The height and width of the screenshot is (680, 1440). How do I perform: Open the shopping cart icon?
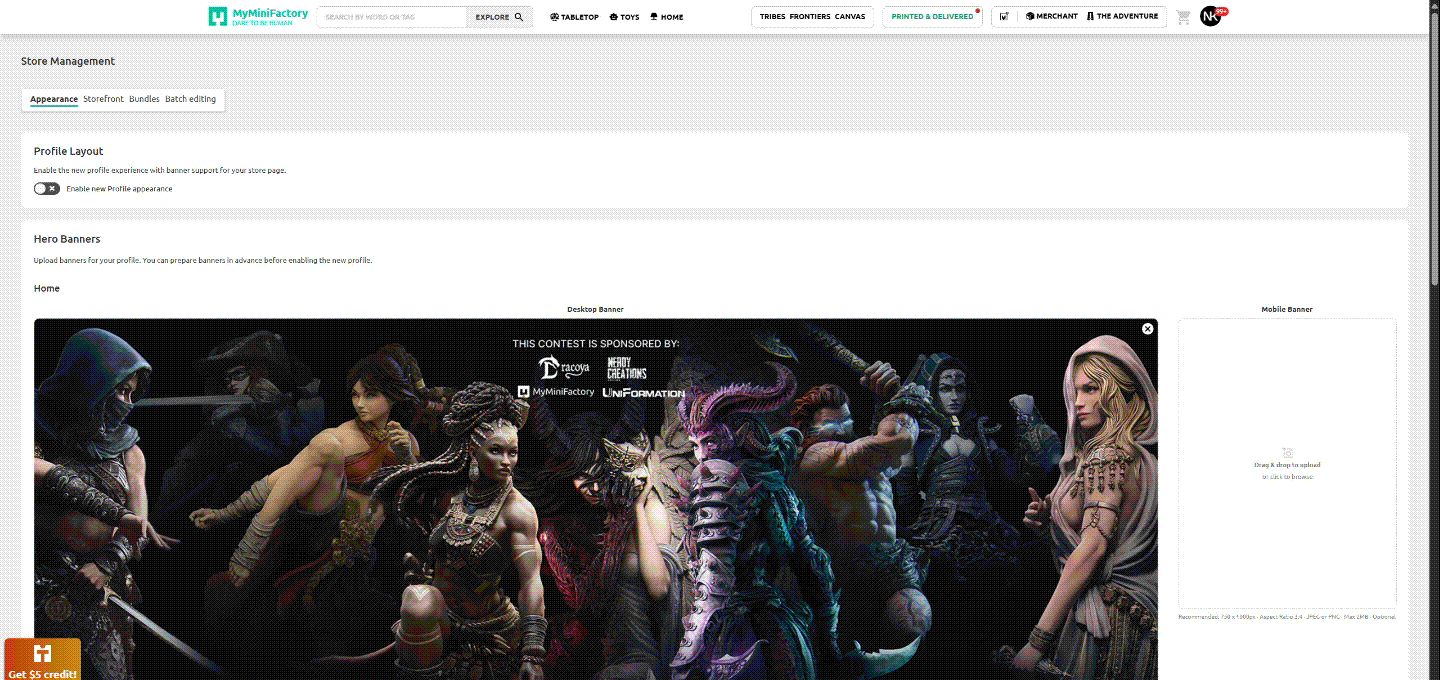click(x=1182, y=16)
